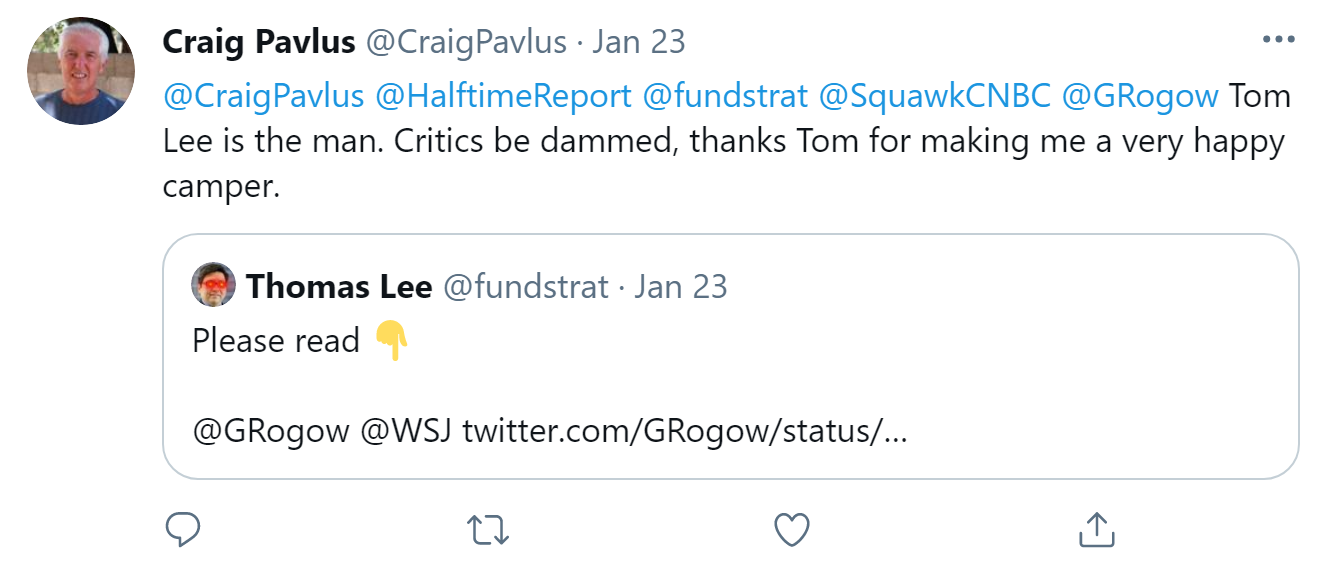The width and height of the screenshot is (1320, 563).
Task: Open the three-dot more options menu
Action: click(1278, 40)
